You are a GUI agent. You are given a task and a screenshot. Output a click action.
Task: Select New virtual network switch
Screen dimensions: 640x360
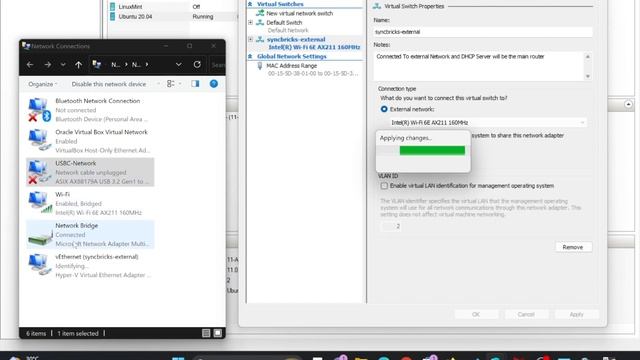tap(300, 13)
